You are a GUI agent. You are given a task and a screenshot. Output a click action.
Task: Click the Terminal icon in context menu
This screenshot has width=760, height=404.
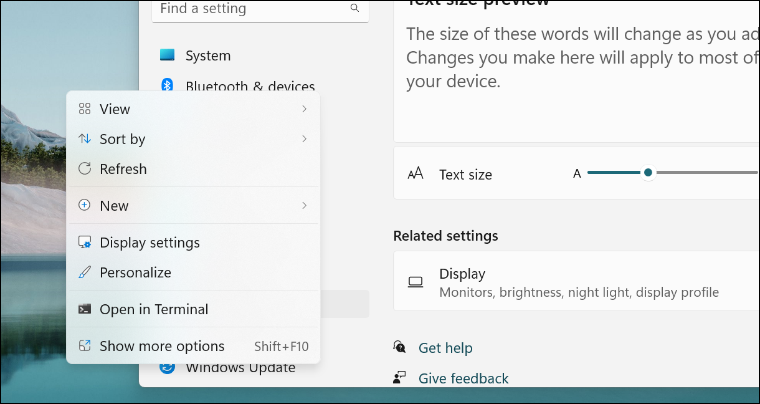tap(85, 310)
